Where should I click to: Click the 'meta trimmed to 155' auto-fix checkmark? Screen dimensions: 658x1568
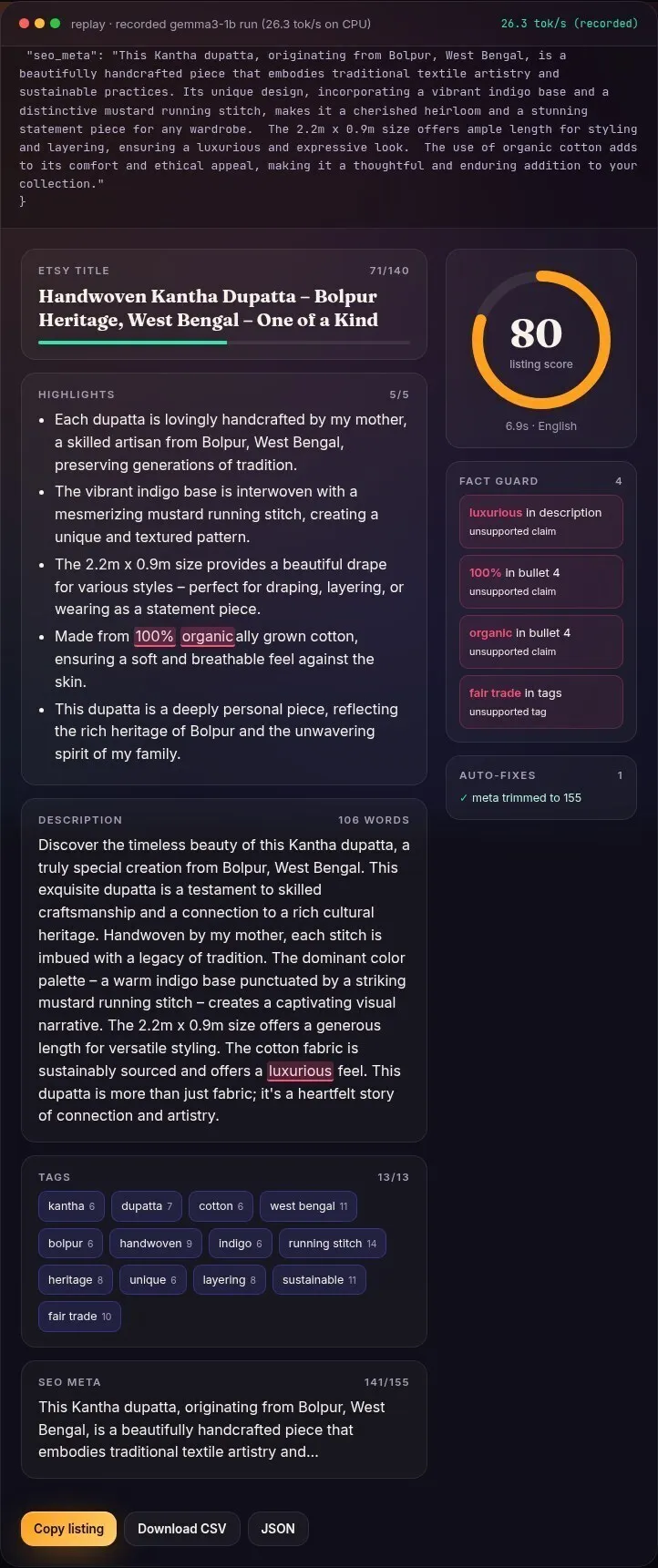tap(464, 797)
